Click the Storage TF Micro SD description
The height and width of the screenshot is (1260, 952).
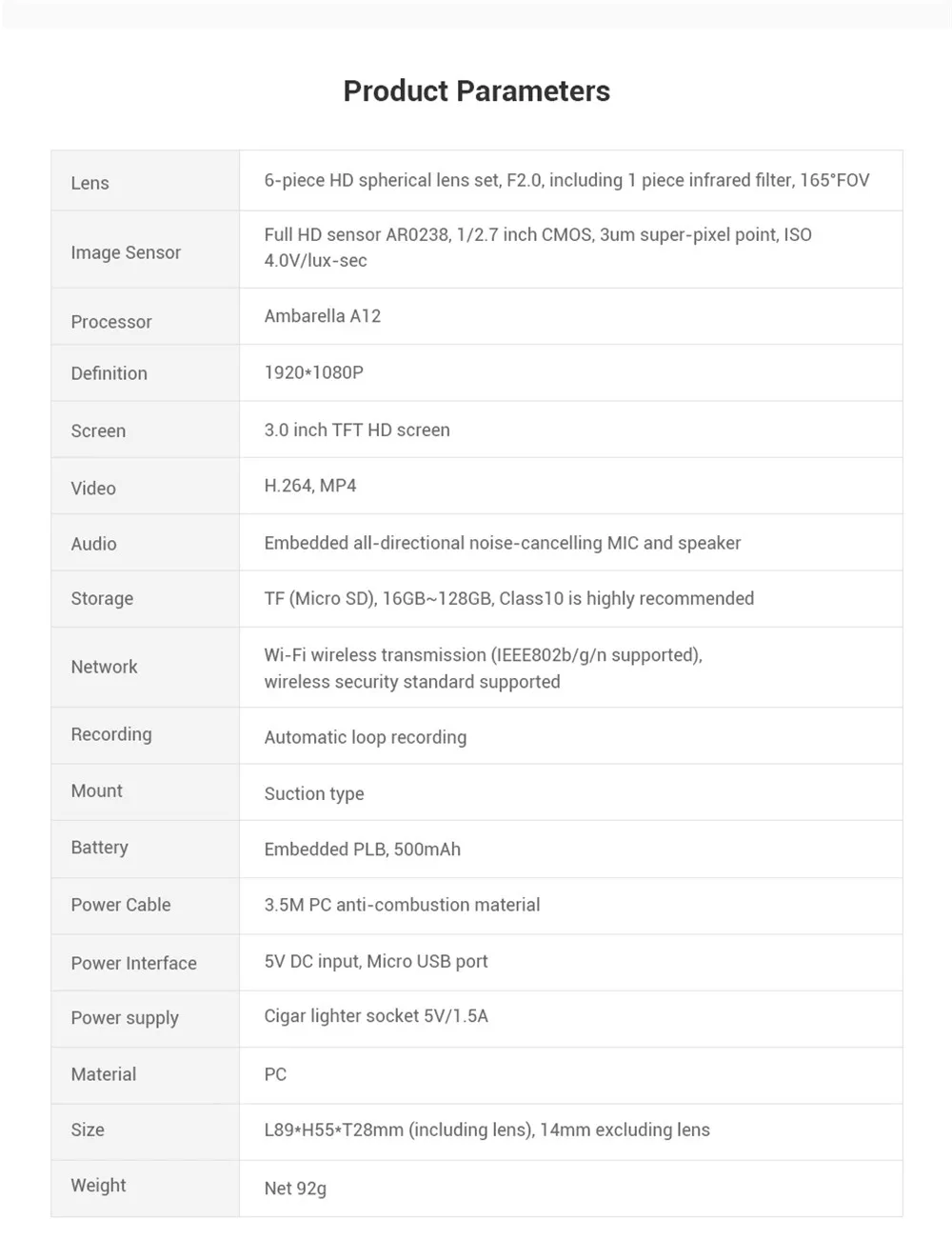point(508,598)
